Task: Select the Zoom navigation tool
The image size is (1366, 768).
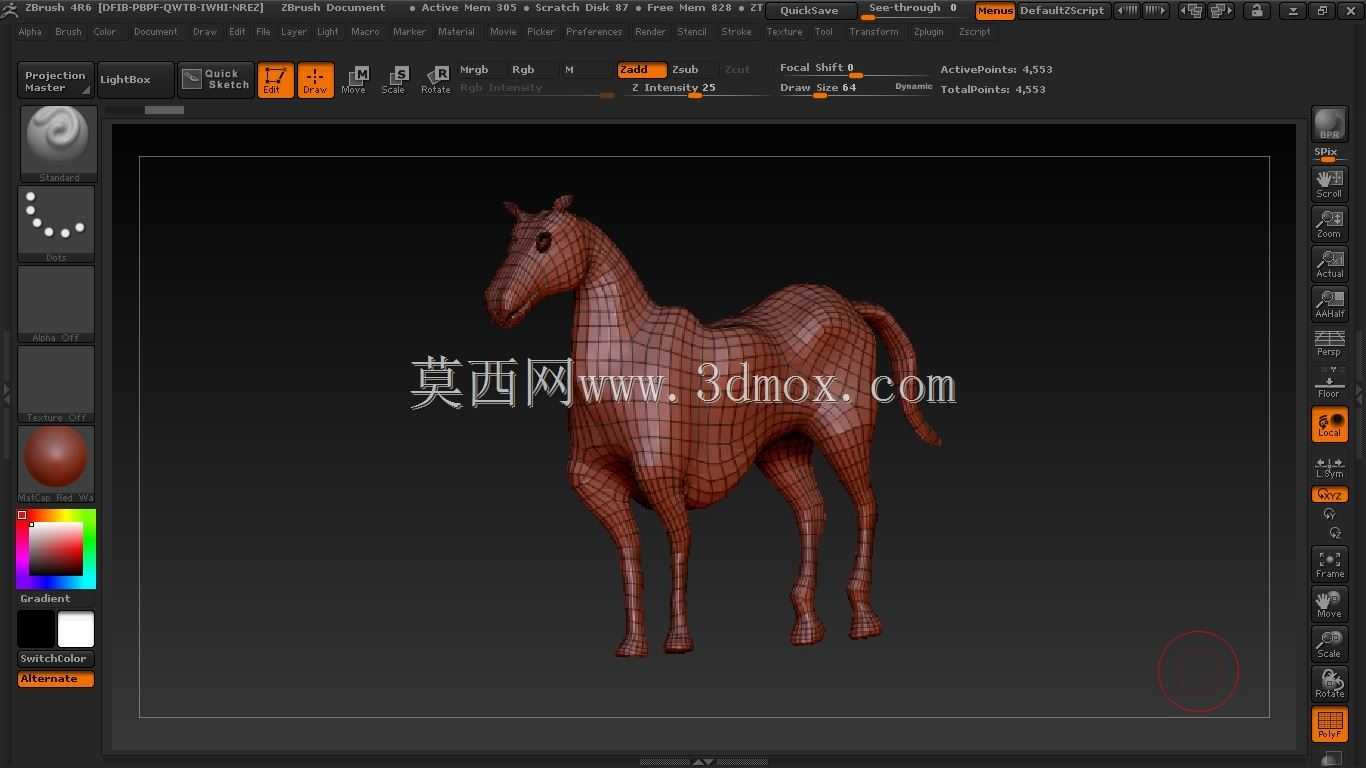Action: pyautogui.click(x=1329, y=223)
